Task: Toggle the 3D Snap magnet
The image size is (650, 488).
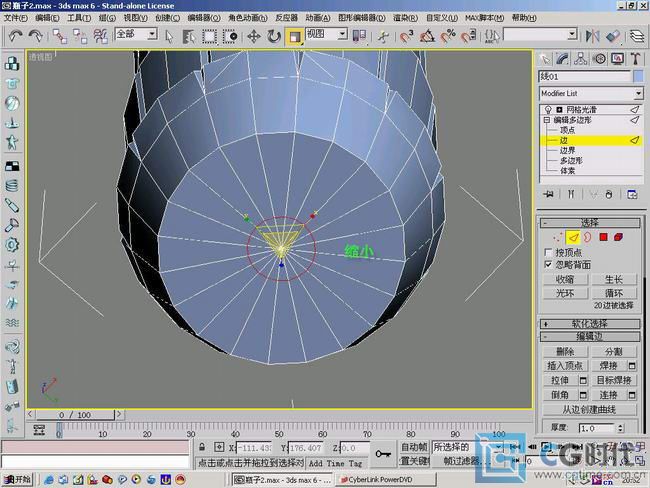Action: (x=407, y=36)
